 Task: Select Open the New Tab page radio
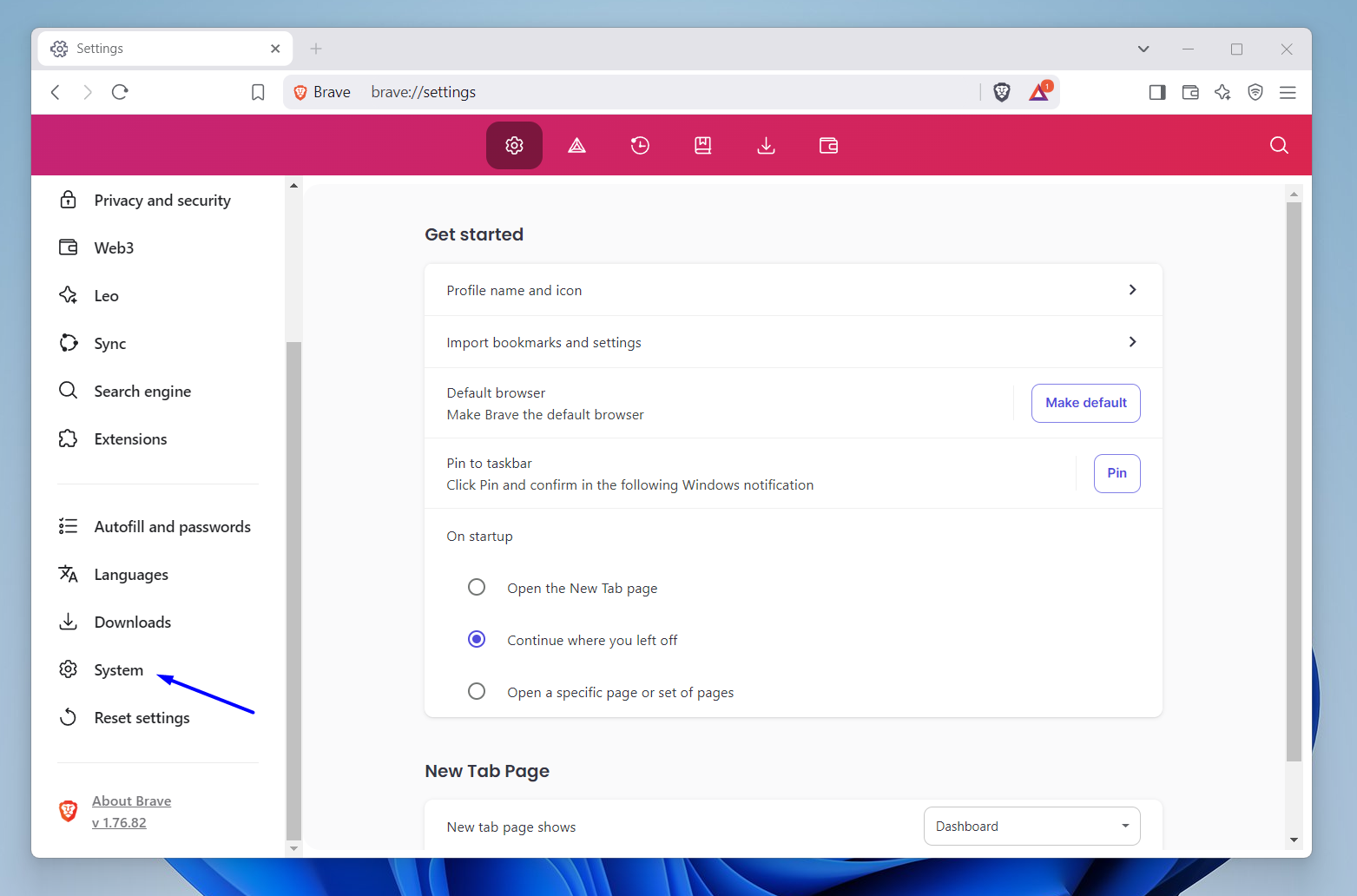(x=477, y=588)
